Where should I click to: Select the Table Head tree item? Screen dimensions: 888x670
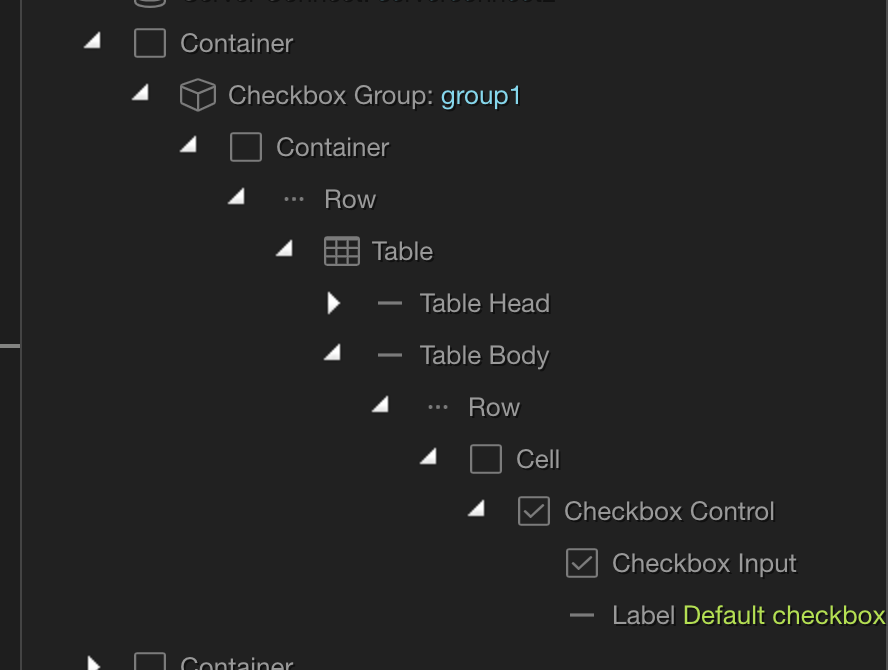tap(485, 304)
